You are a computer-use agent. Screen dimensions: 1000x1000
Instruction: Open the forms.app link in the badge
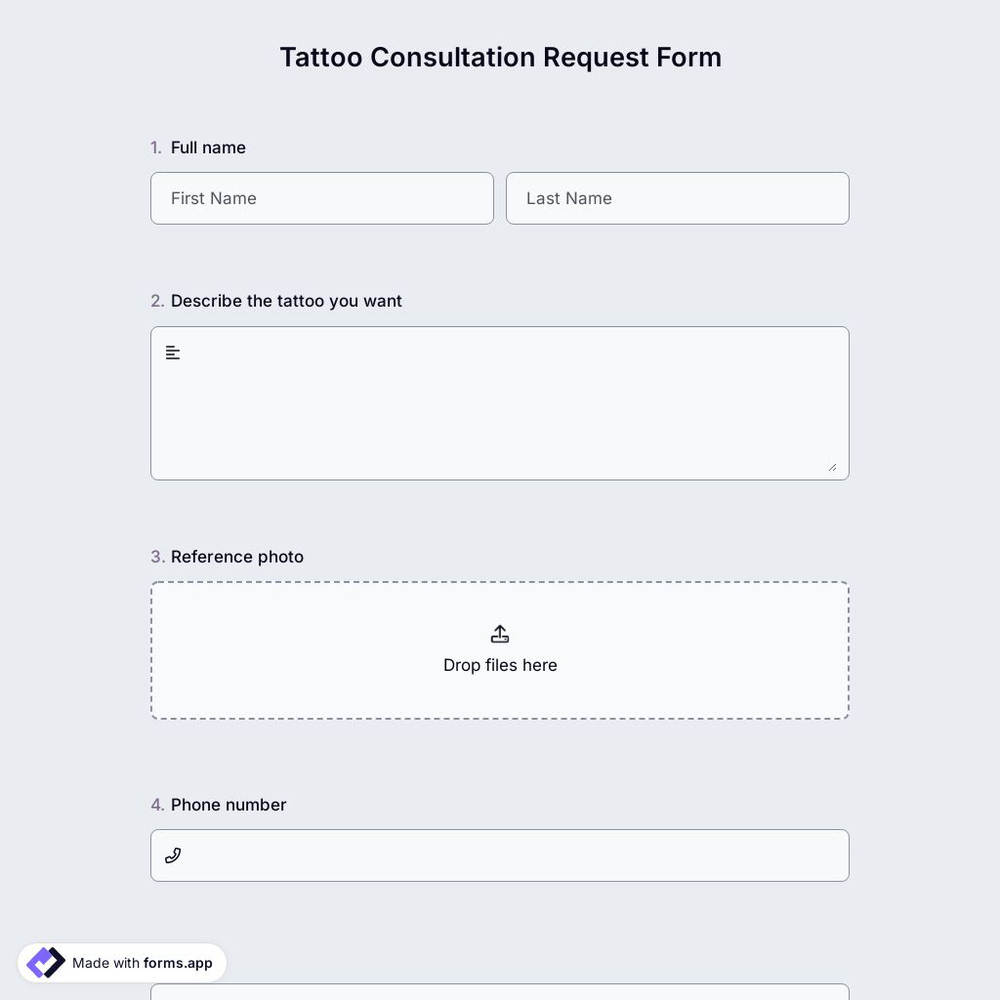coord(177,963)
